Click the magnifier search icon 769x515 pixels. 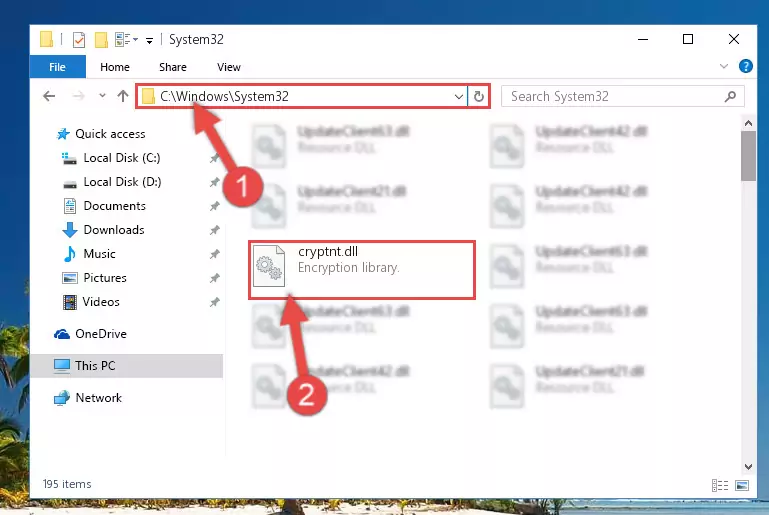pos(730,96)
